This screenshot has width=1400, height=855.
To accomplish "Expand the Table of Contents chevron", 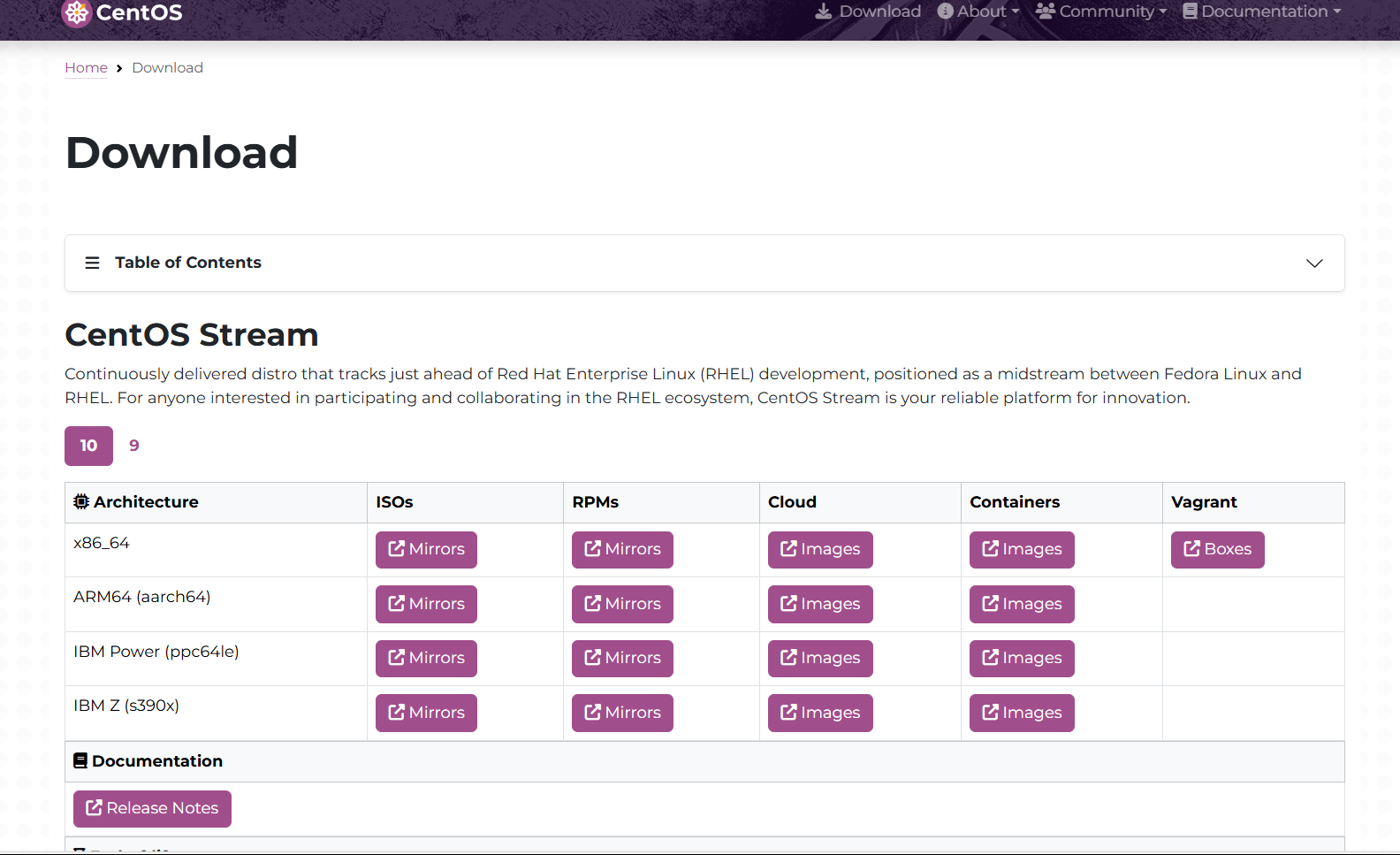I will pos(1314,263).
